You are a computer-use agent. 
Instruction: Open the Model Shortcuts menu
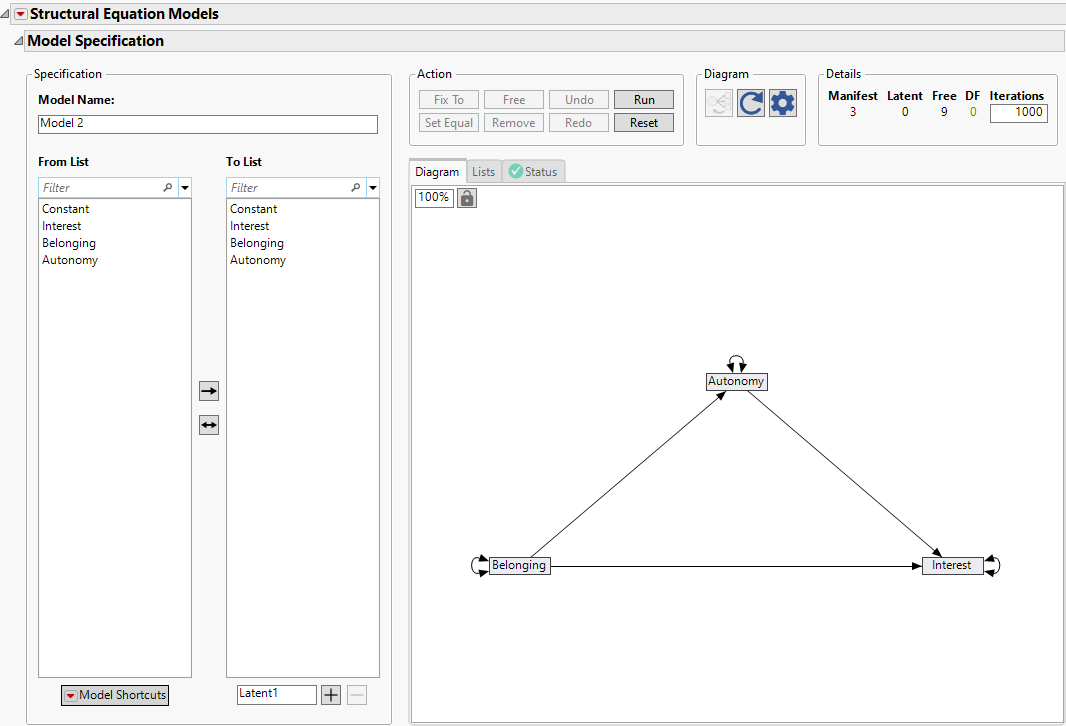115,695
